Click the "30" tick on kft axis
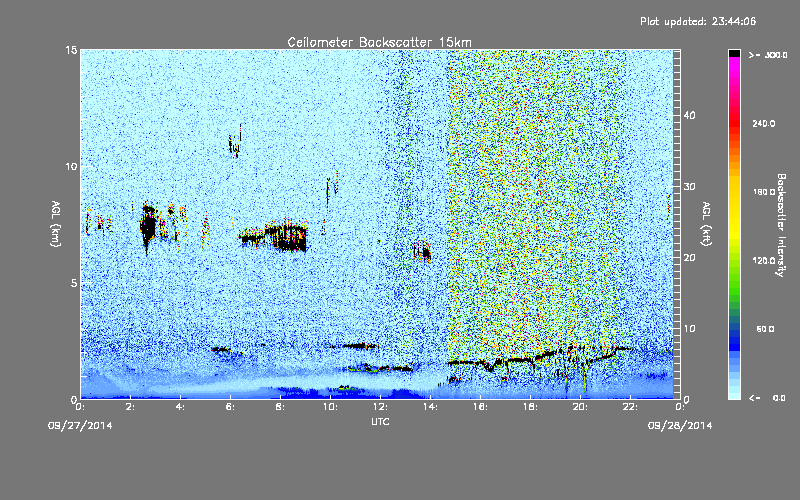This screenshot has width=800, height=500. point(689,187)
